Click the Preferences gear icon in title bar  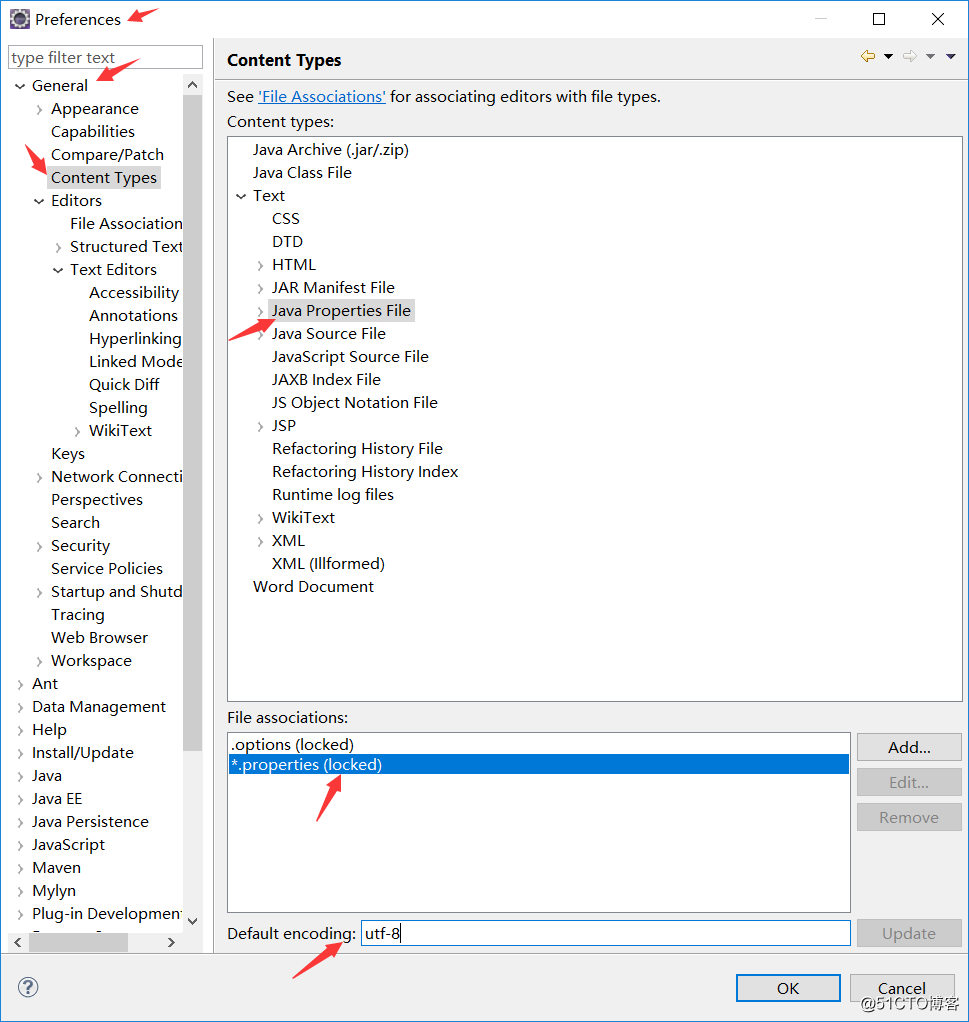click(20, 19)
